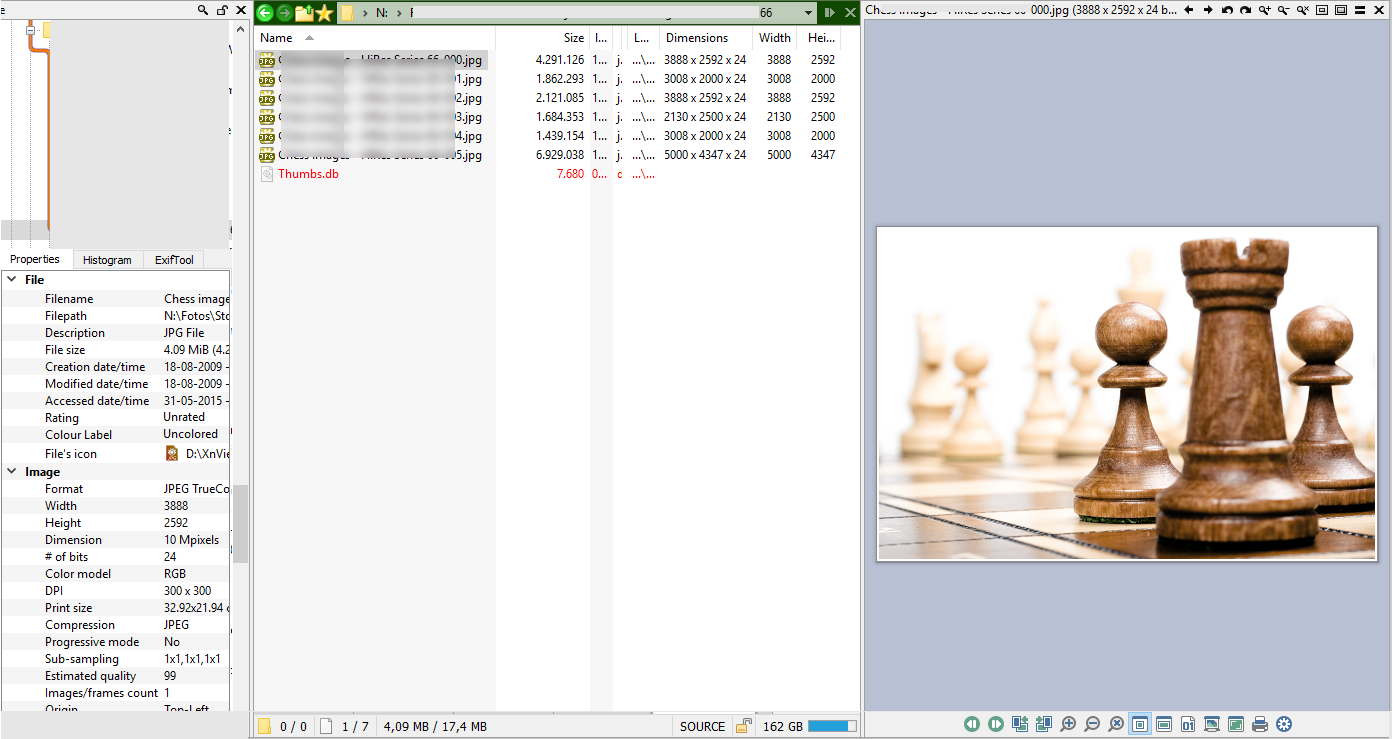
Task: Open the favorites star menu
Action: coord(324,13)
